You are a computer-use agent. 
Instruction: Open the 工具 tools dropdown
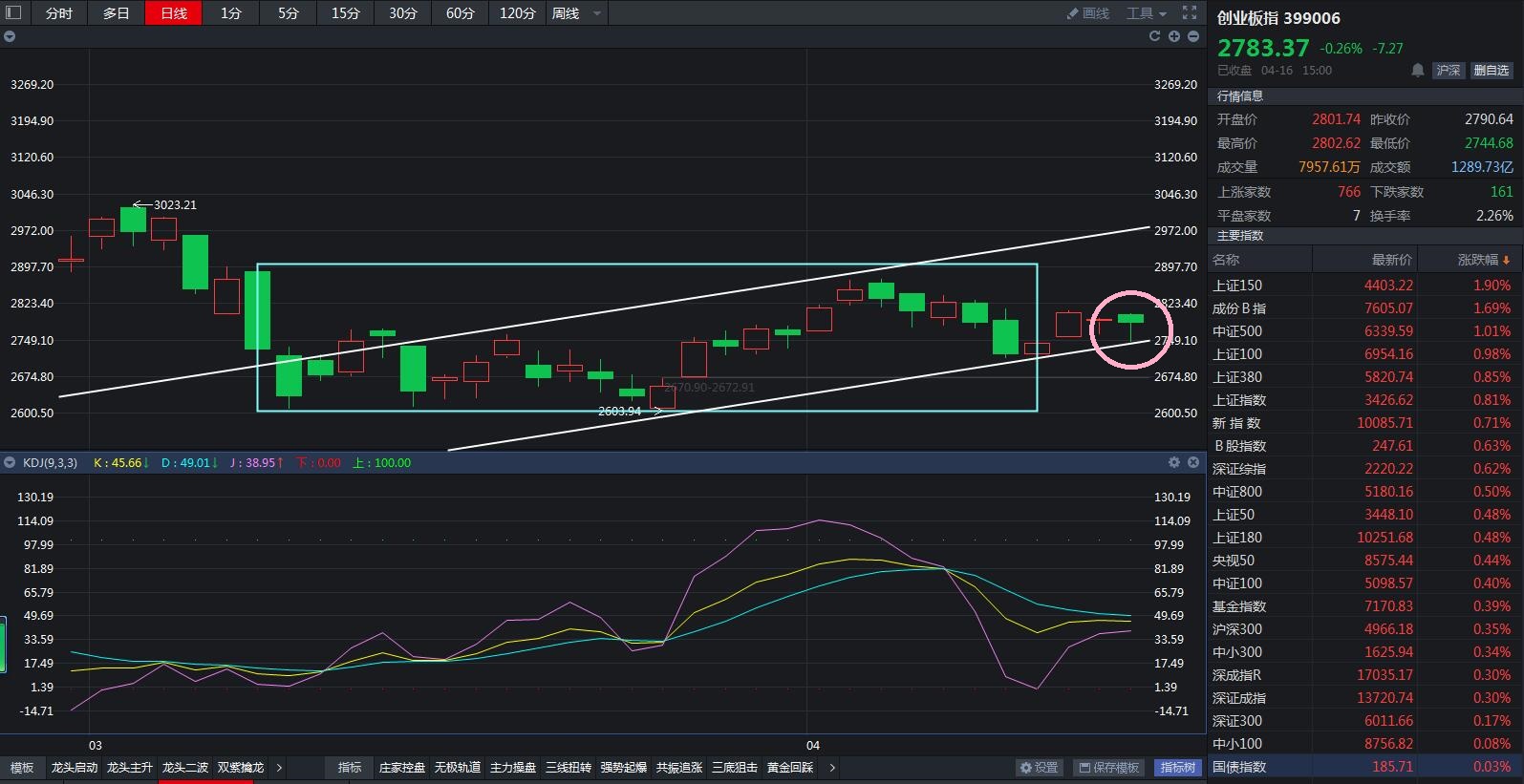pyautogui.click(x=1147, y=13)
